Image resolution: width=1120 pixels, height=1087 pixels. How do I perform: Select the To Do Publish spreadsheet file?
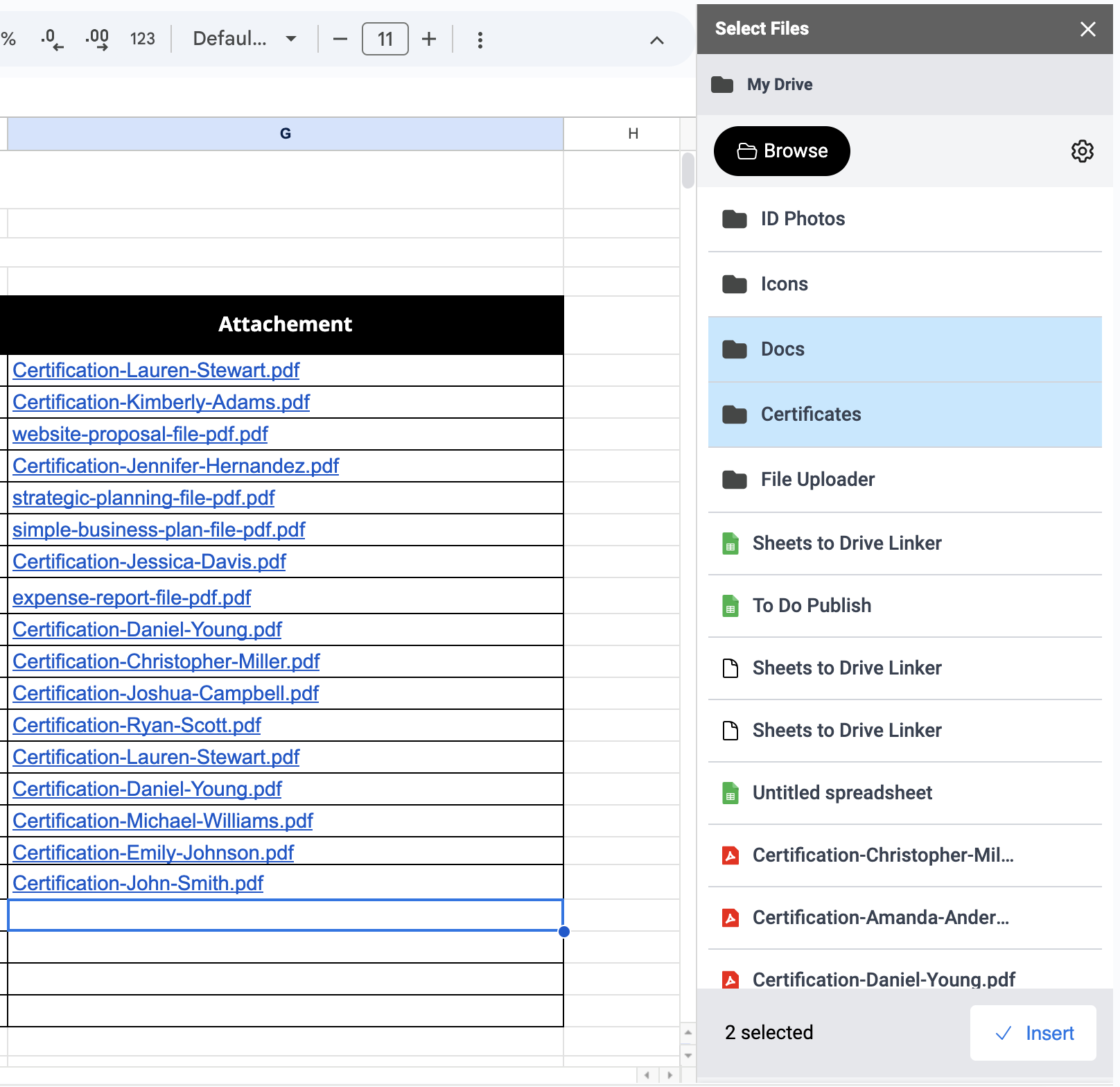[x=904, y=606]
